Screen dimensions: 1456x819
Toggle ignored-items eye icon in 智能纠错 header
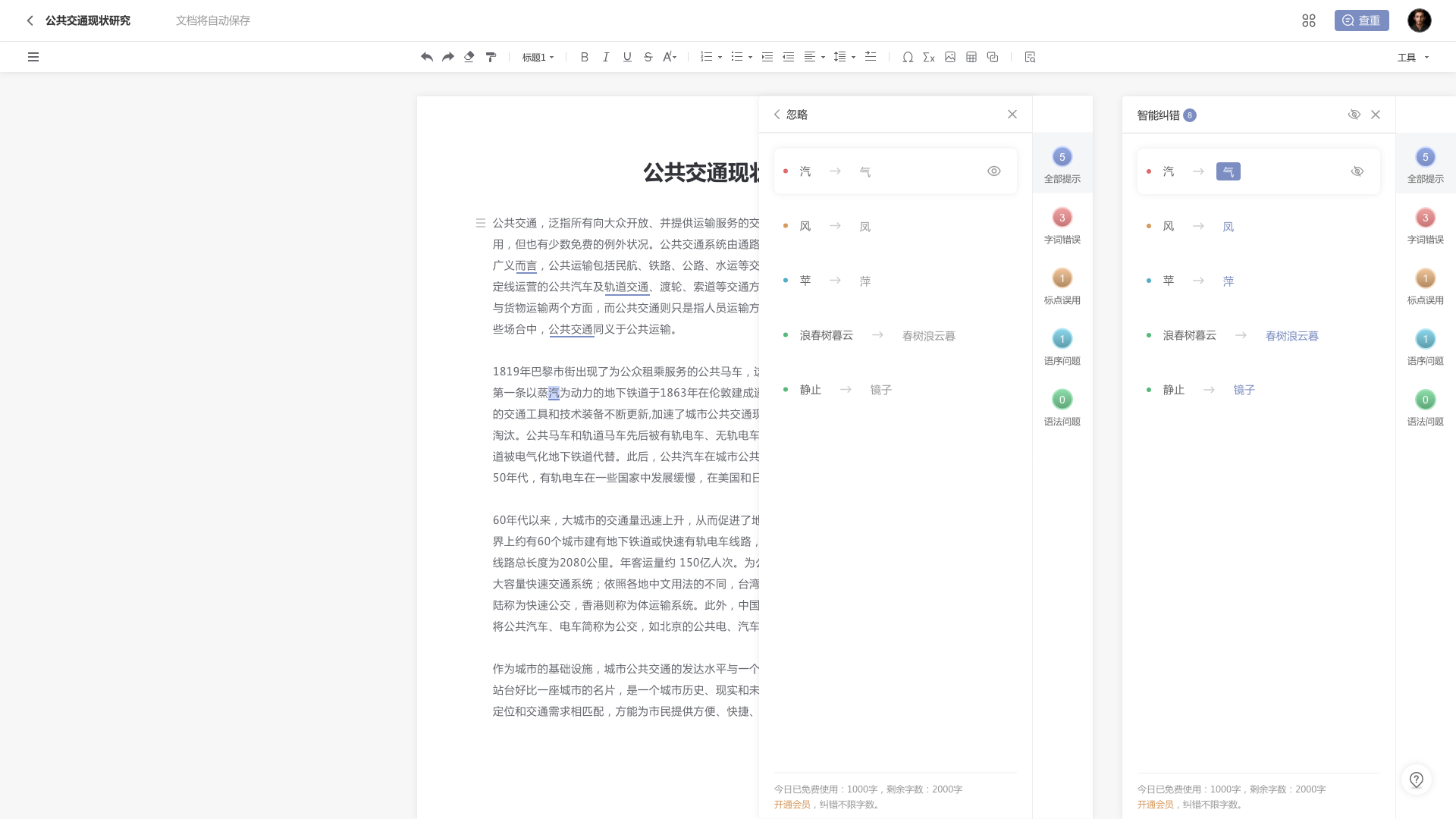pyautogui.click(x=1354, y=115)
